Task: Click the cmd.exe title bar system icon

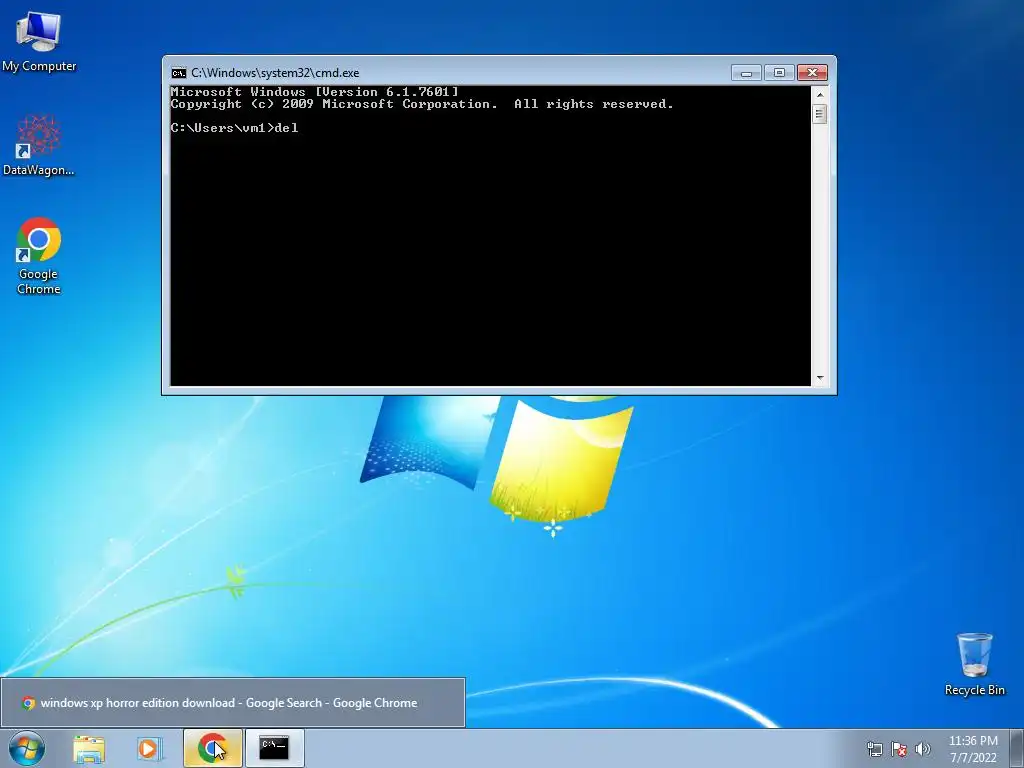Action: click(x=178, y=72)
